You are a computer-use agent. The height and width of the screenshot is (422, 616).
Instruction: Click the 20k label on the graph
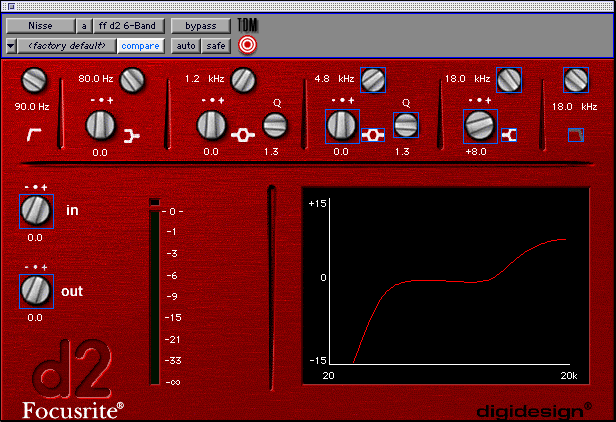[568, 376]
